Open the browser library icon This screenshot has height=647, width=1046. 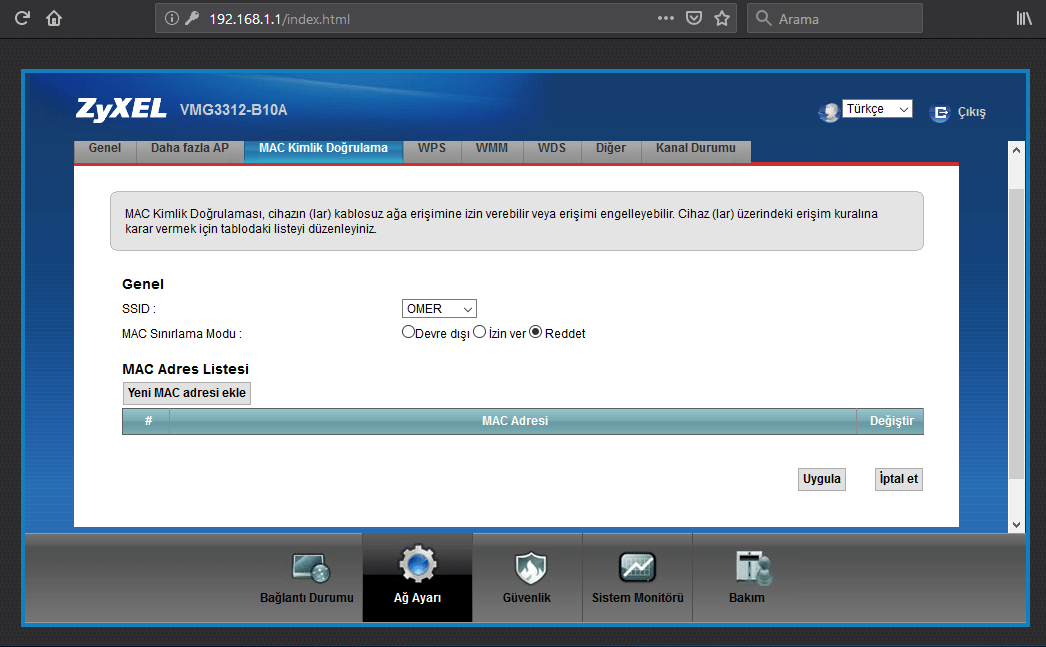click(x=1023, y=19)
